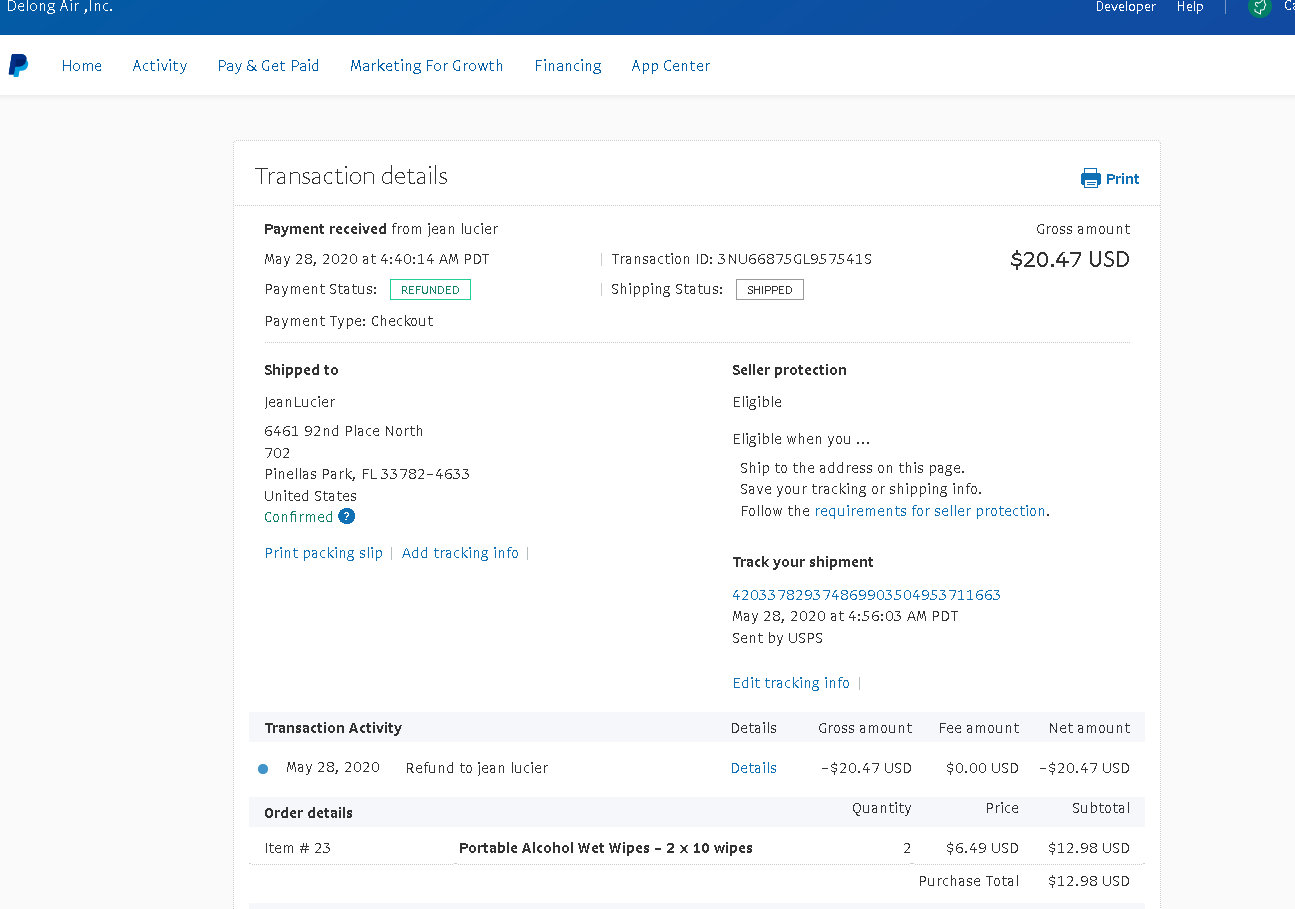Viewport: 1295px width, 909px height.
Task: Go to the Activity tab
Action: 160,66
